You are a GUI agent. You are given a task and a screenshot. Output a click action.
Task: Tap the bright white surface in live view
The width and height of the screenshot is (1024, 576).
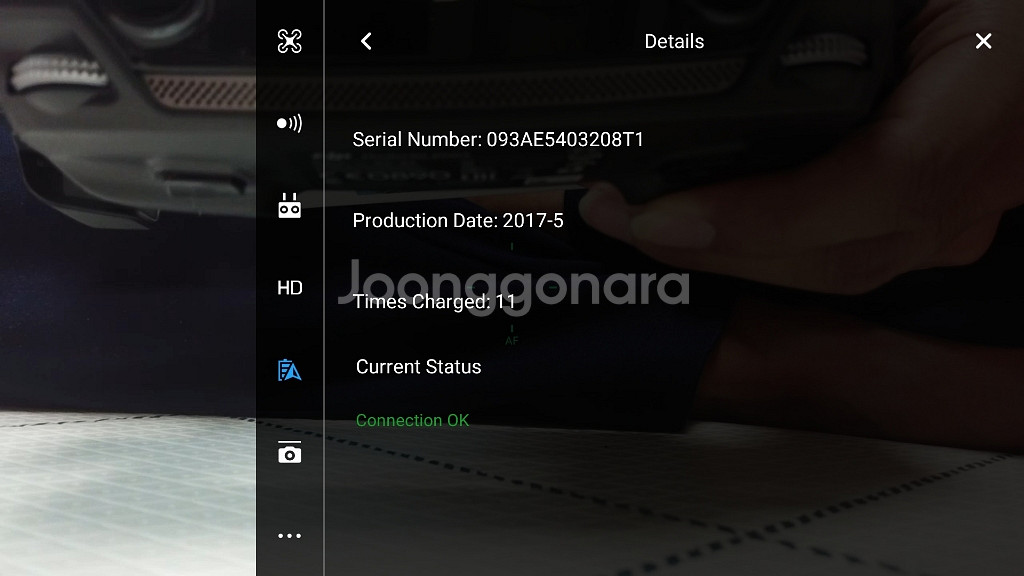click(x=110, y=490)
